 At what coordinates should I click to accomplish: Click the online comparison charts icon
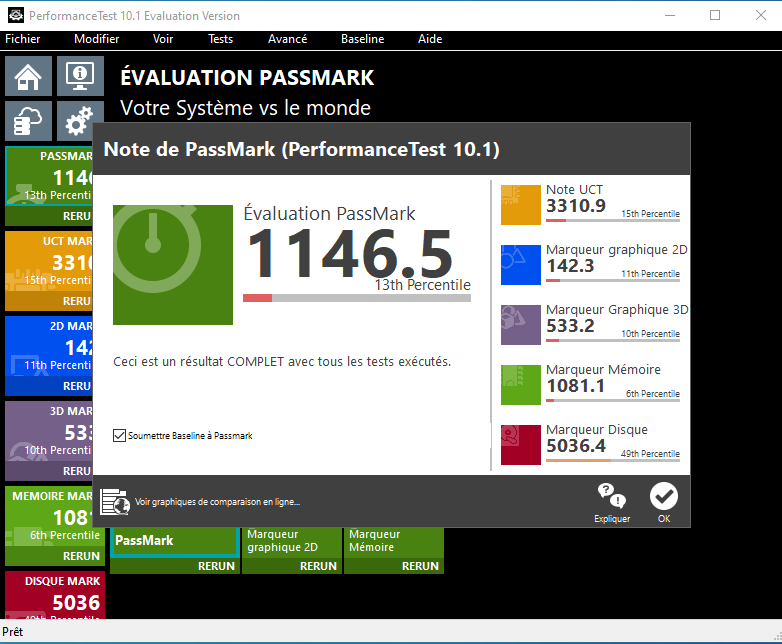point(115,501)
